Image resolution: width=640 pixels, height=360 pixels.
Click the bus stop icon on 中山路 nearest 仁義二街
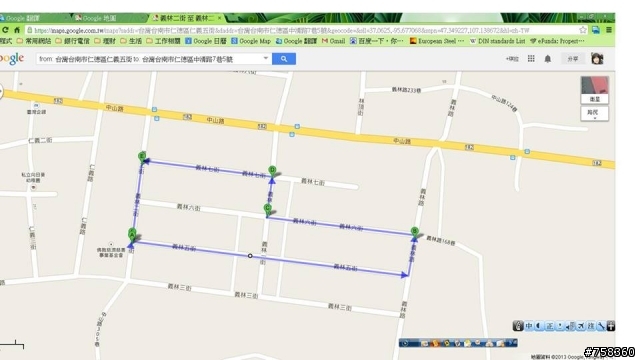pos(154,109)
